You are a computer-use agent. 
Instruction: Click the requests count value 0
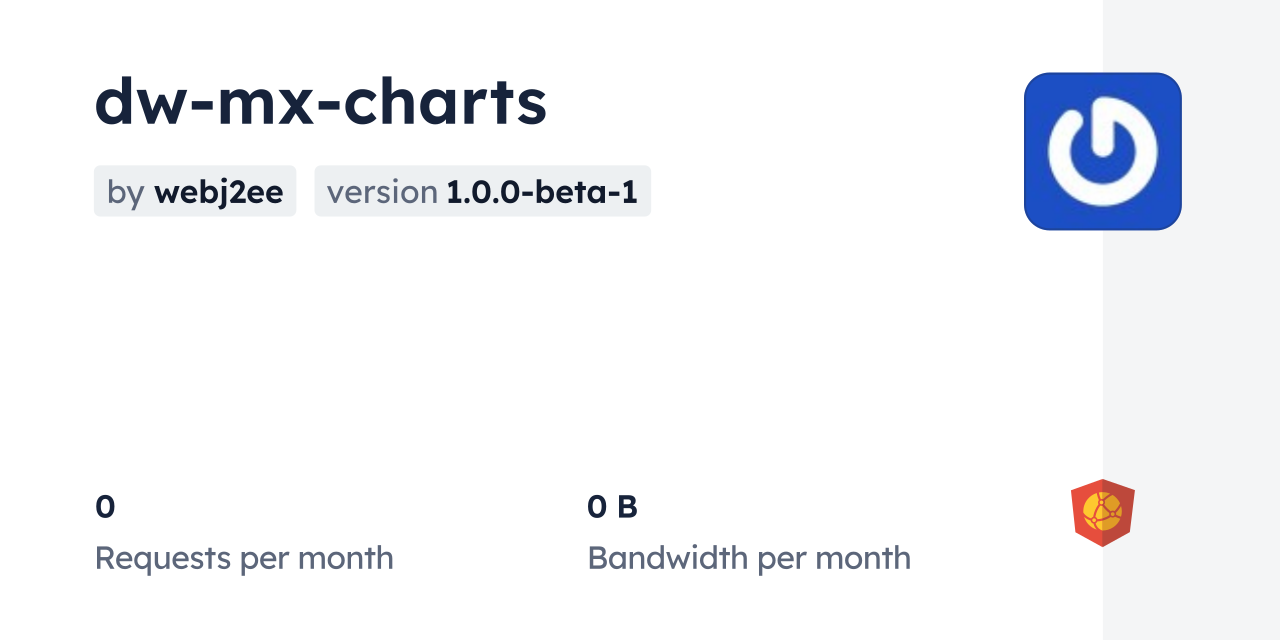coord(105,507)
